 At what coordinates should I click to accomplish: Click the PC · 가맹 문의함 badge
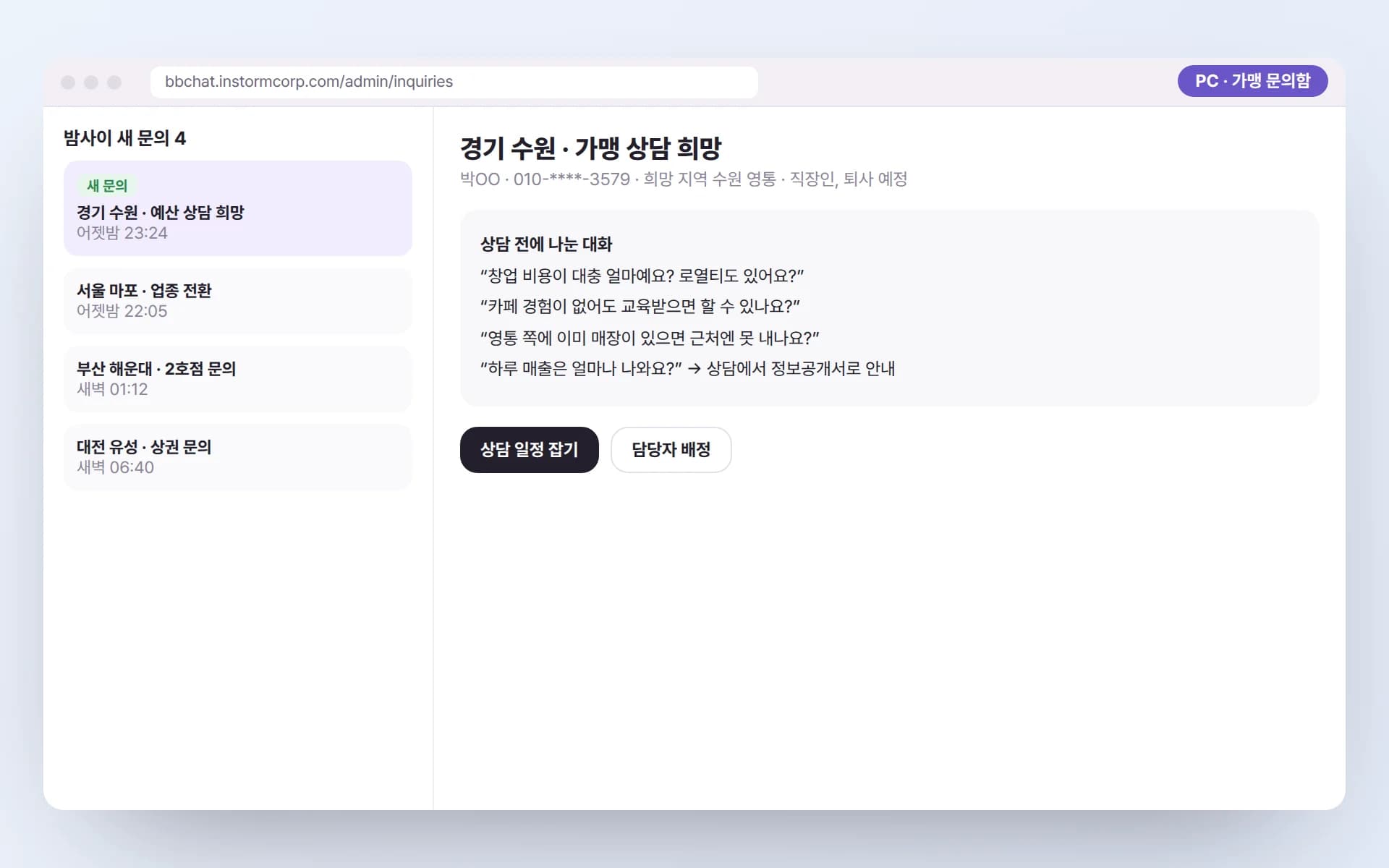click(1252, 81)
